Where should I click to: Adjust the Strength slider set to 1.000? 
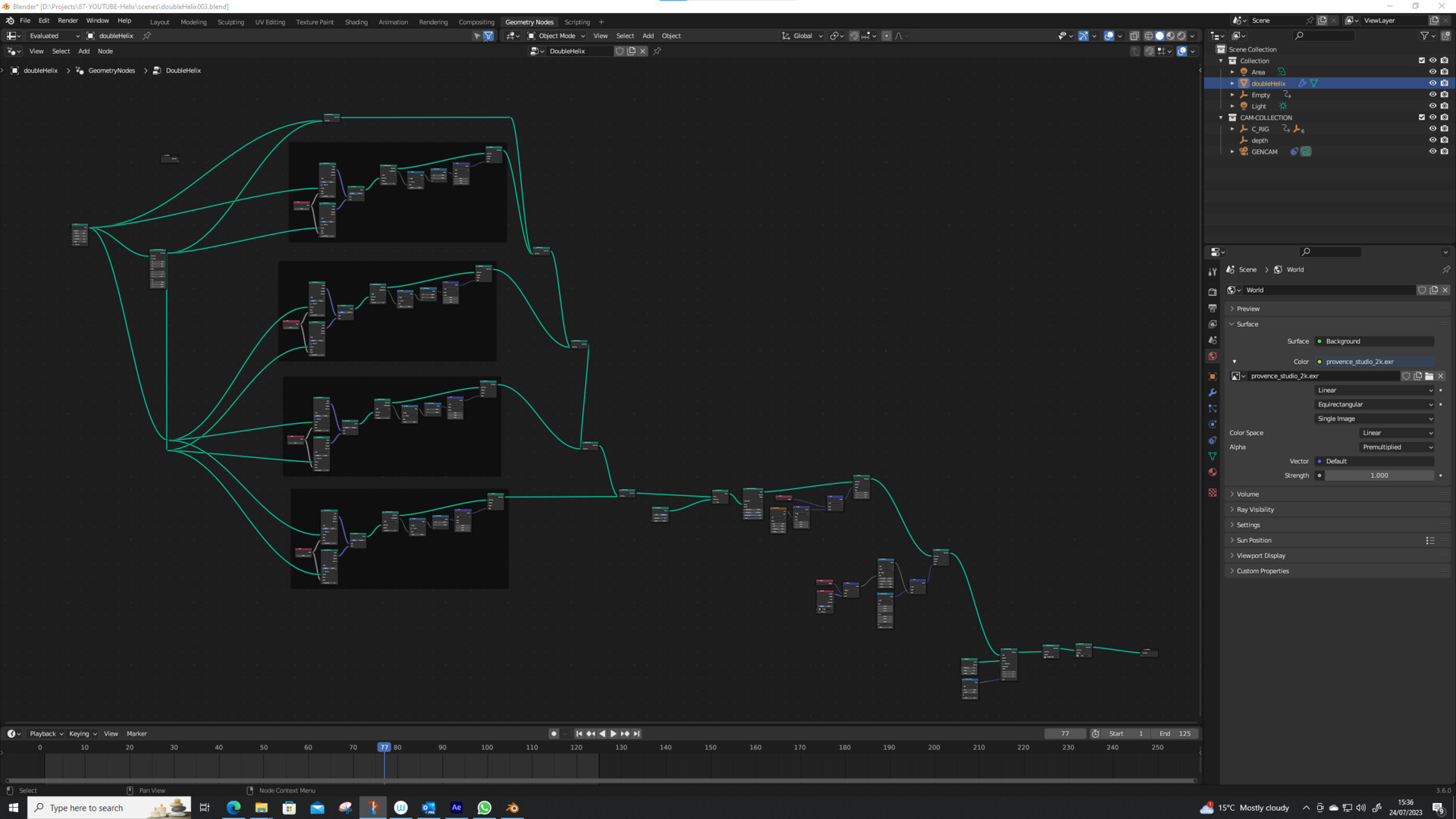(1379, 475)
